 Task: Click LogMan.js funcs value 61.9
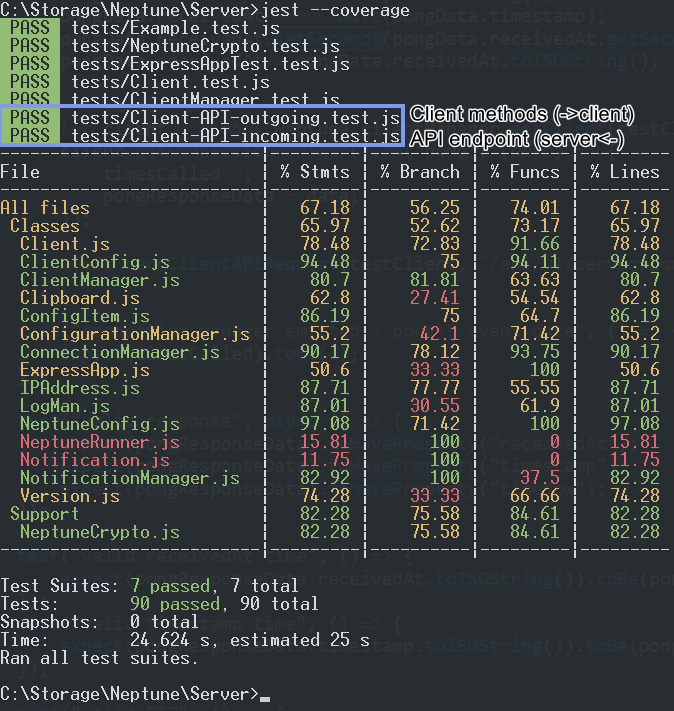[x=540, y=406]
